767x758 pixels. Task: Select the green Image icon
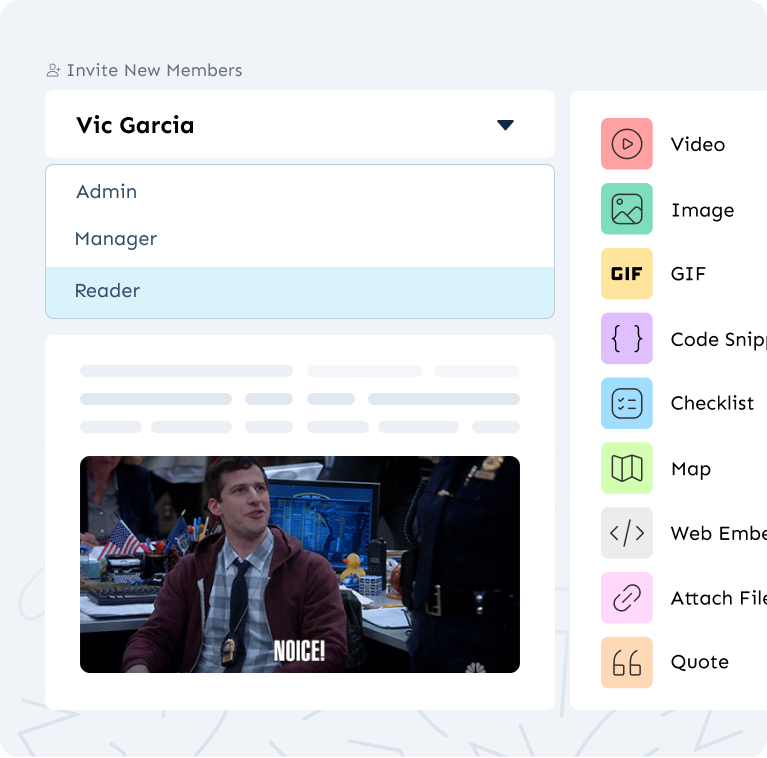tap(626, 209)
